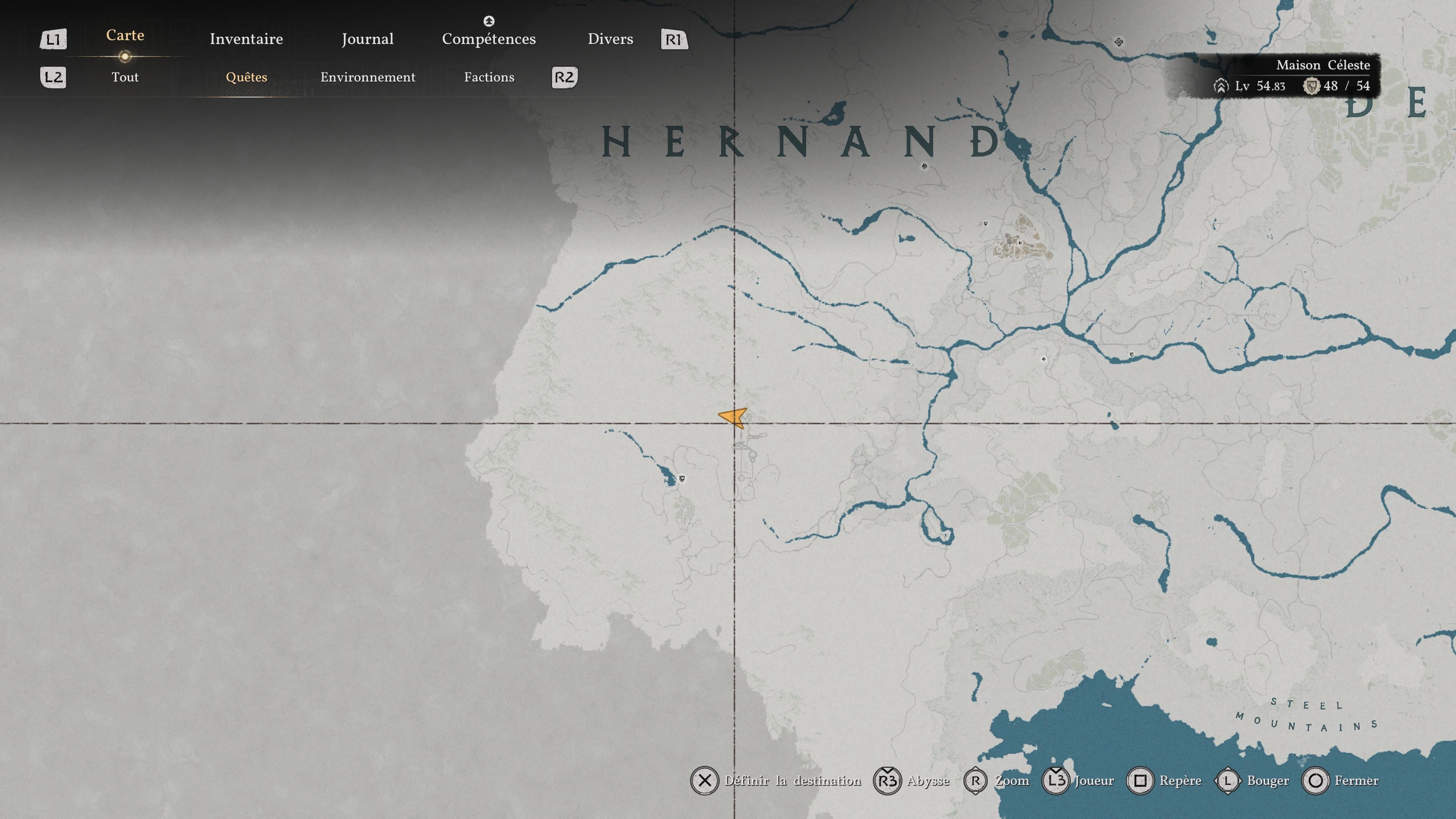Viewport: 1456px width, 819px height.
Task: Open the Divers tab
Action: [610, 39]
